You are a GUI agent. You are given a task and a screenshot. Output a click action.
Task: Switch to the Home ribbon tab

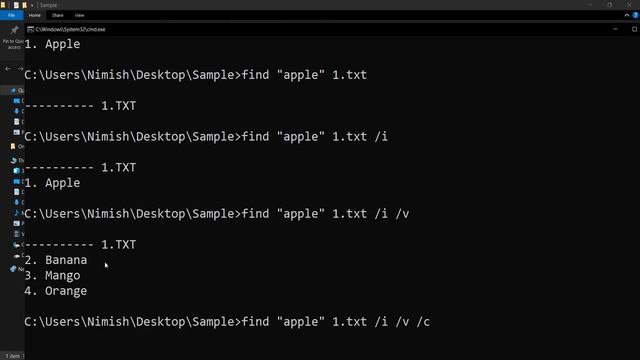point(35,15)
